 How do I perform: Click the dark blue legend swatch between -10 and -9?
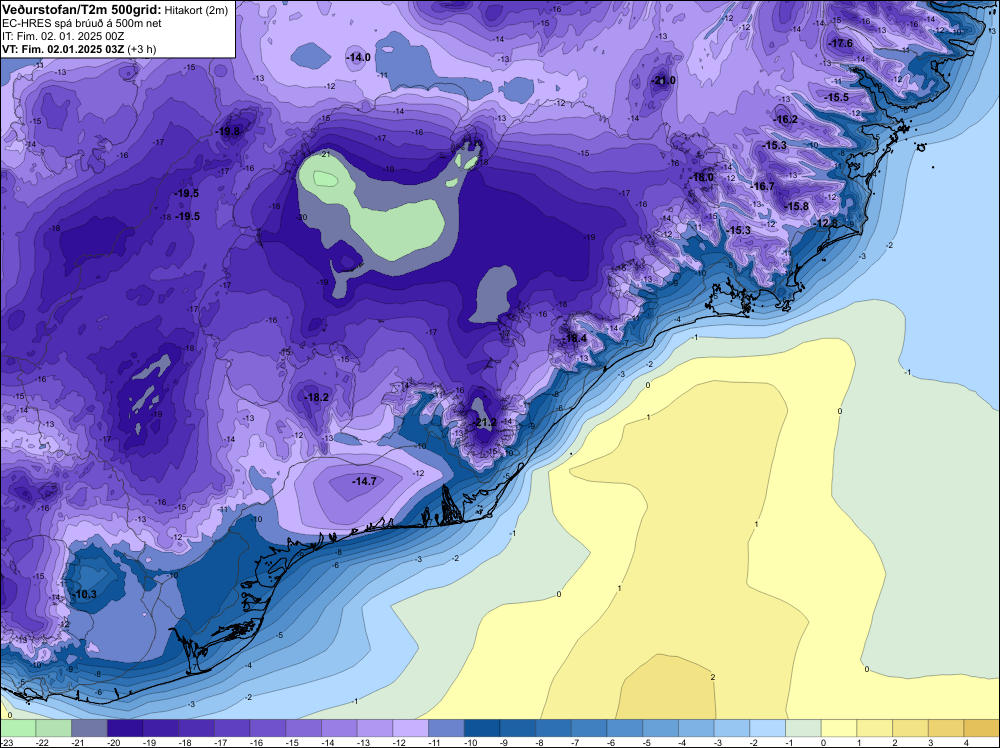pyautogui.click(x=482, y=728)
